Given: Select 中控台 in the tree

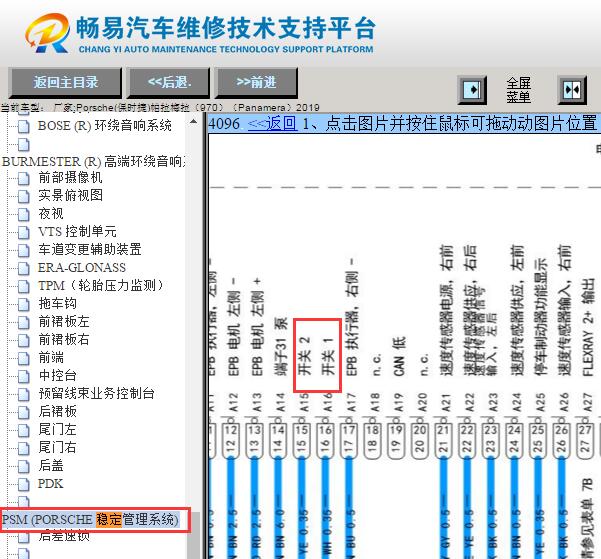Looking at the screenshot, I should pyautogui.click(x=57, y=376).
